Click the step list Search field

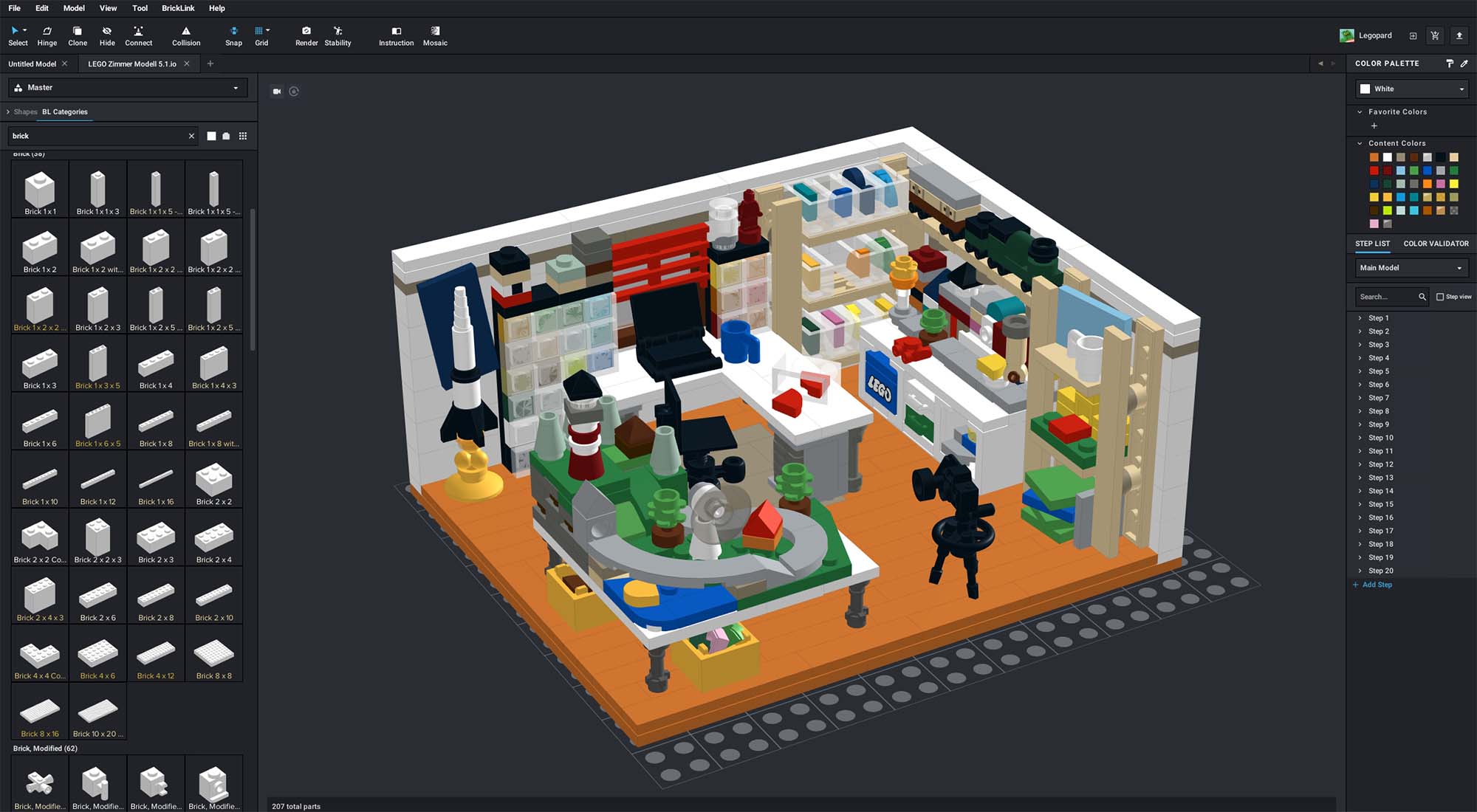click(x=1392, y=297)
